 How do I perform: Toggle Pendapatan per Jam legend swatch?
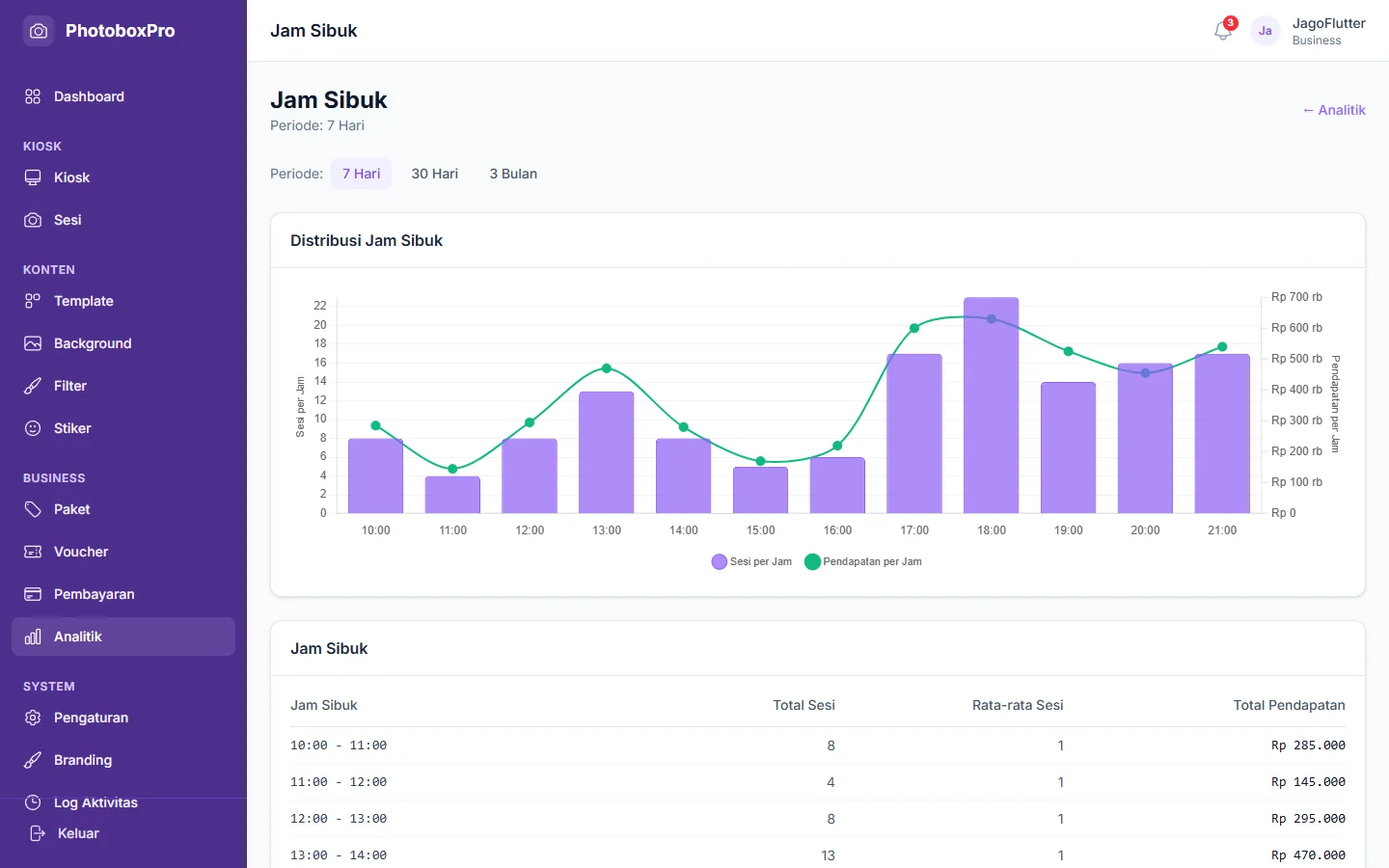[812, 561]
